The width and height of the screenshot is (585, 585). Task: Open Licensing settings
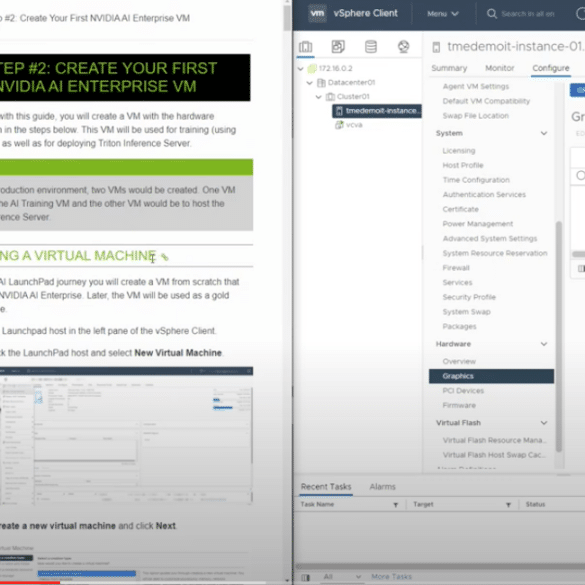pos(459,151)
